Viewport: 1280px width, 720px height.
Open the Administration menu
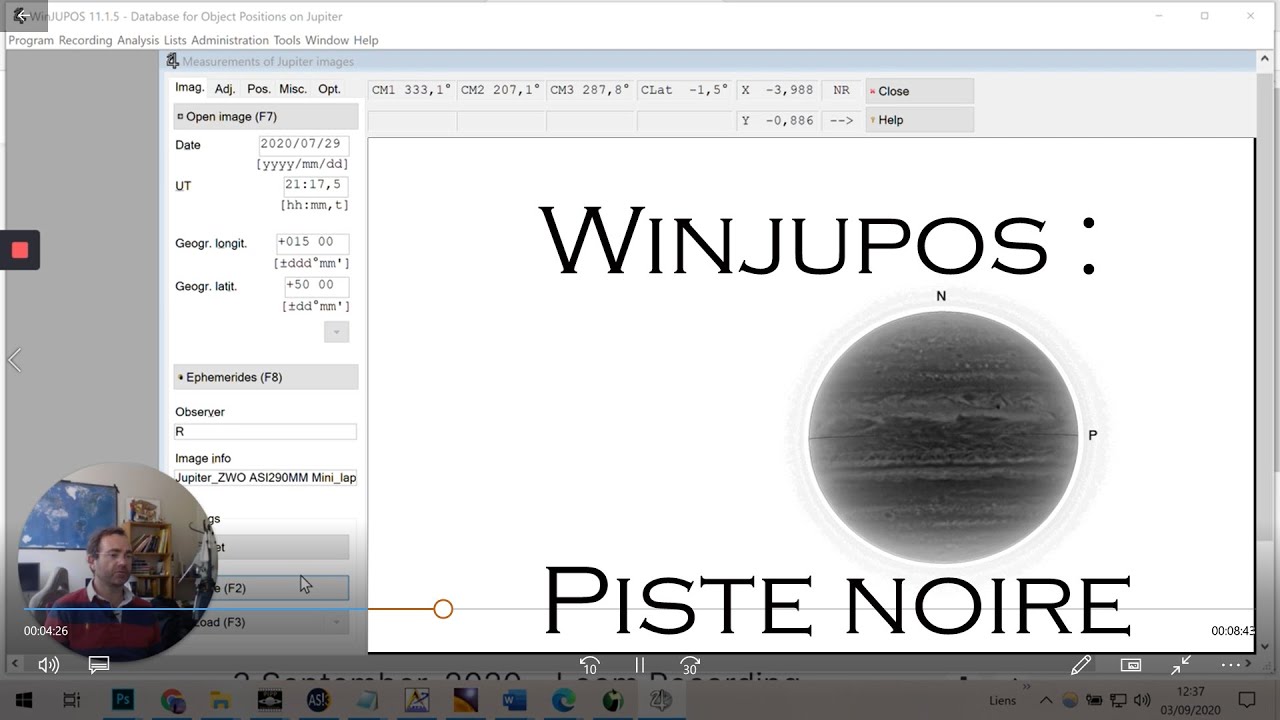click(230, 40)
